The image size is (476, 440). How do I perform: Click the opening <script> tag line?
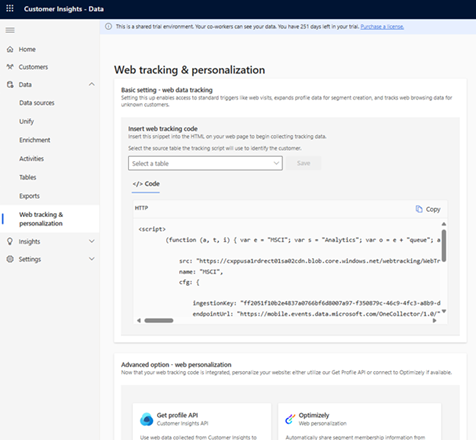(152, 229)
